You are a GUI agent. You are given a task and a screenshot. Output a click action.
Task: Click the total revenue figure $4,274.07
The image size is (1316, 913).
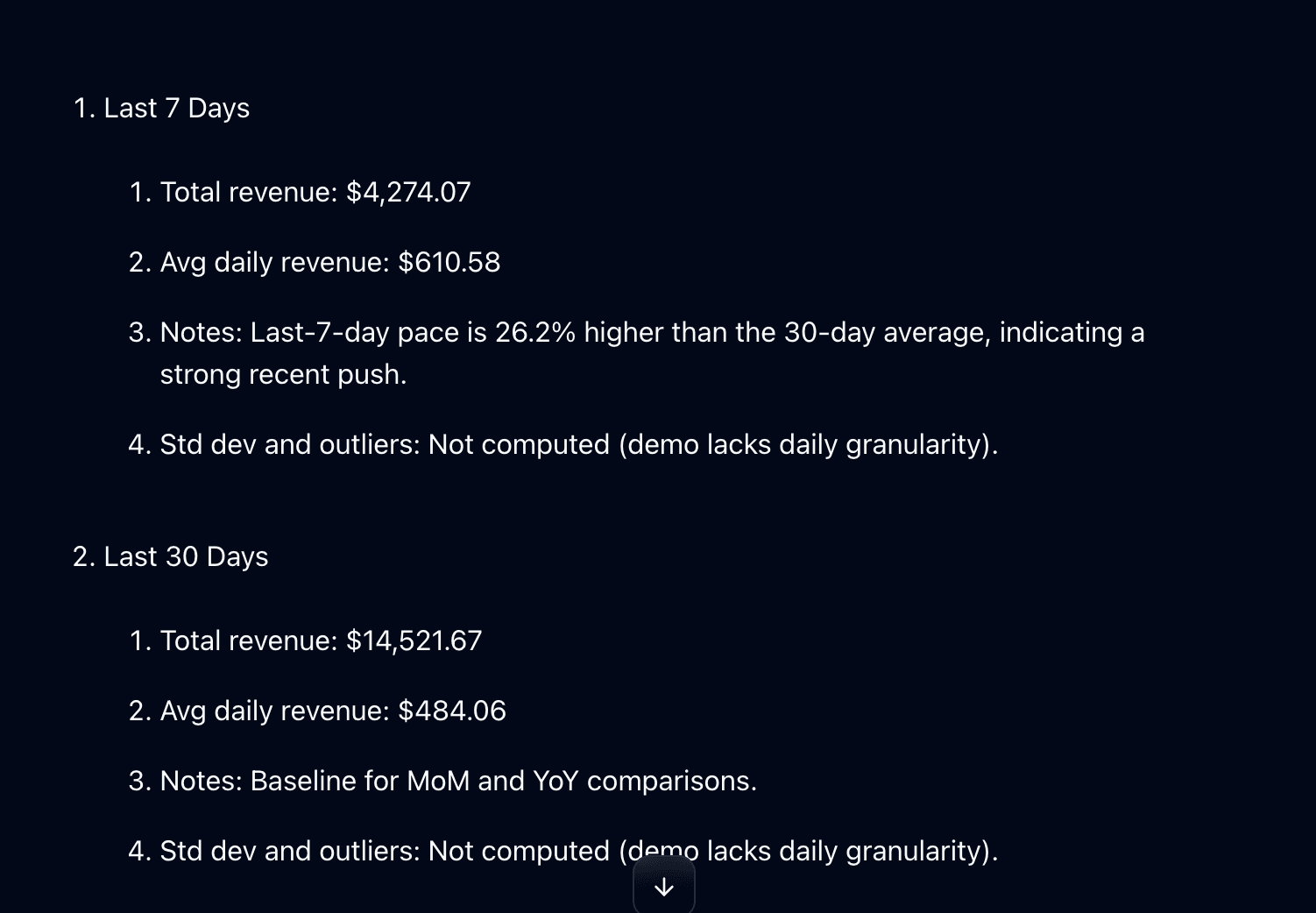click(x=408, y=192)
